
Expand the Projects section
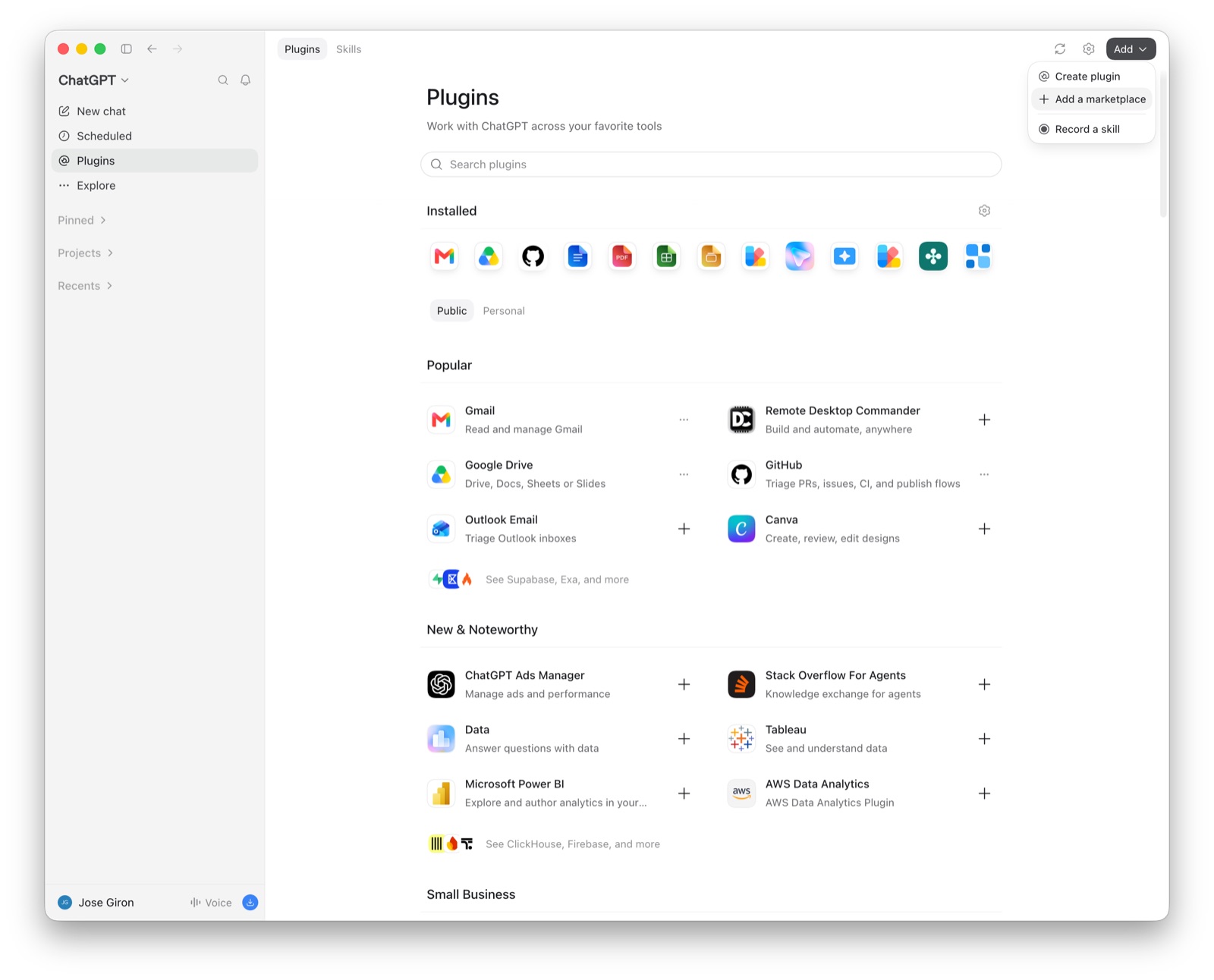click(x=85, y=253)
